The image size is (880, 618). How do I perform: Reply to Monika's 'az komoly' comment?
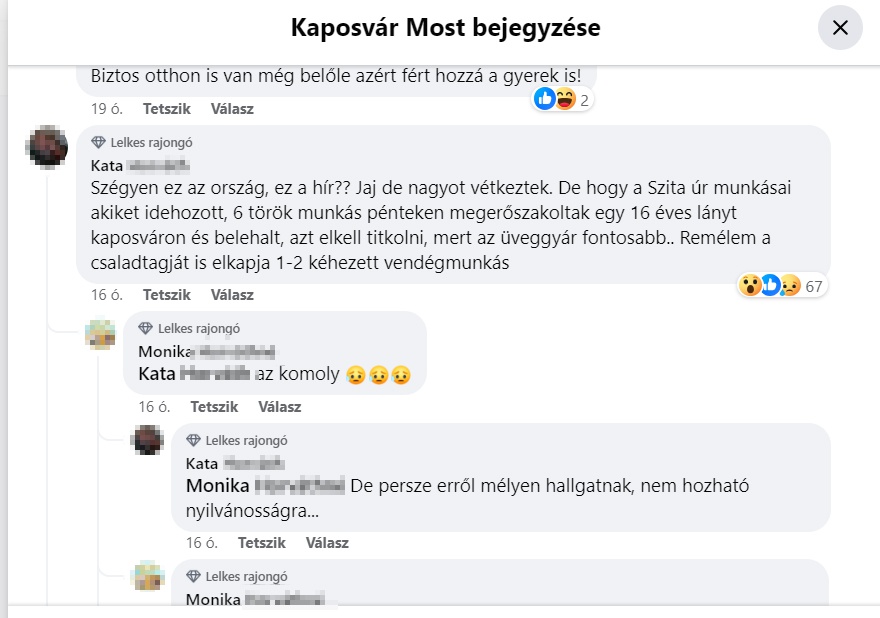pyautogui.click(x=279, y=407)
